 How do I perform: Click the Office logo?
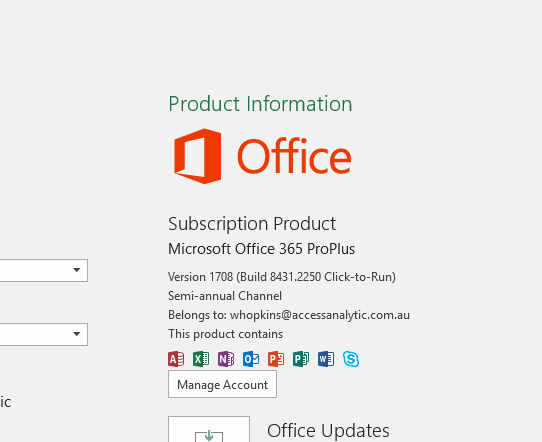pyautogui.click(x=263, y=156)
